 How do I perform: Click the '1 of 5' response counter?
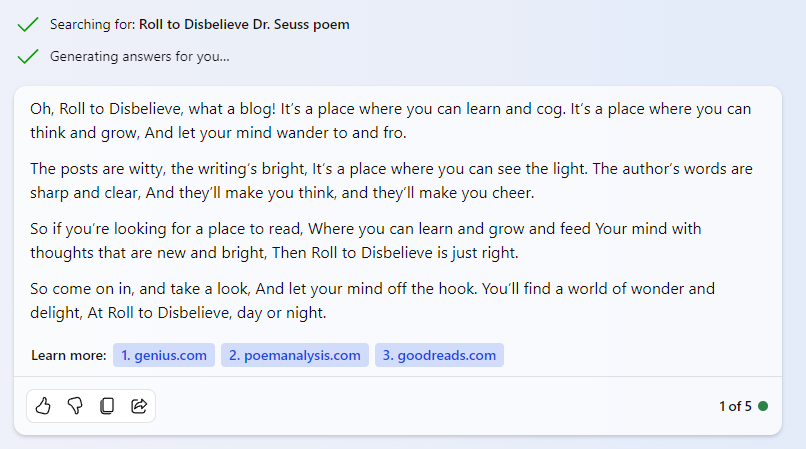pyautogui.click(x=735, y=406)
